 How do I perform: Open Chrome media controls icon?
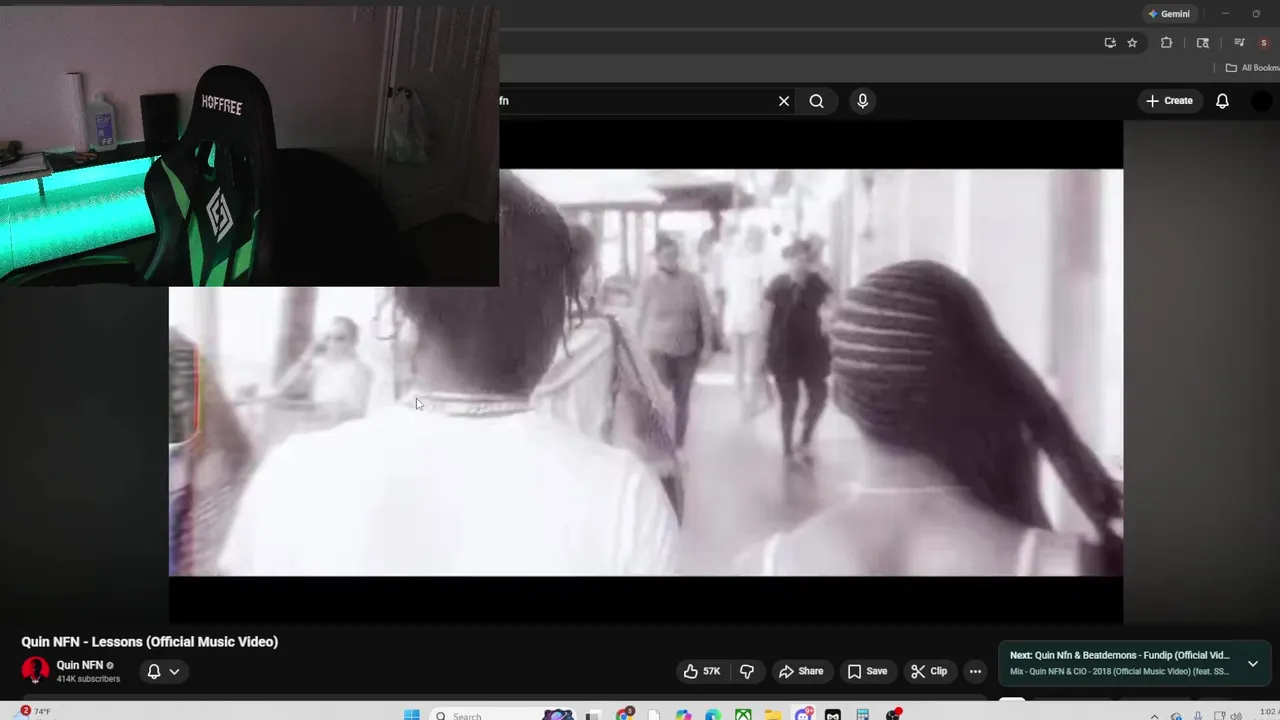[1239, 43]
